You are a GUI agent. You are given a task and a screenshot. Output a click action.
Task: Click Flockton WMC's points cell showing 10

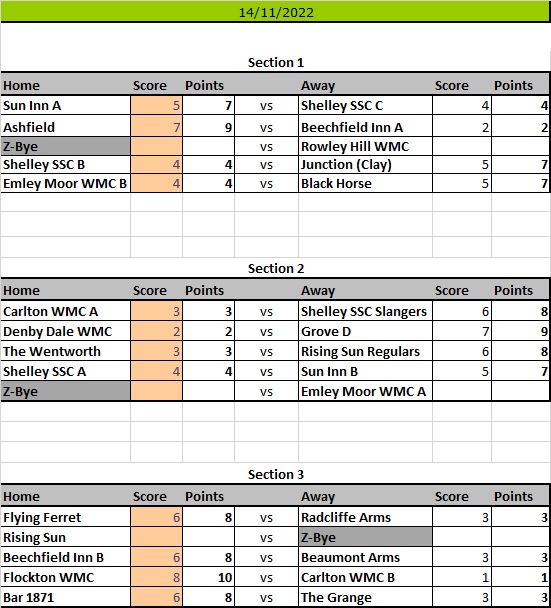(x=208, y=577)
